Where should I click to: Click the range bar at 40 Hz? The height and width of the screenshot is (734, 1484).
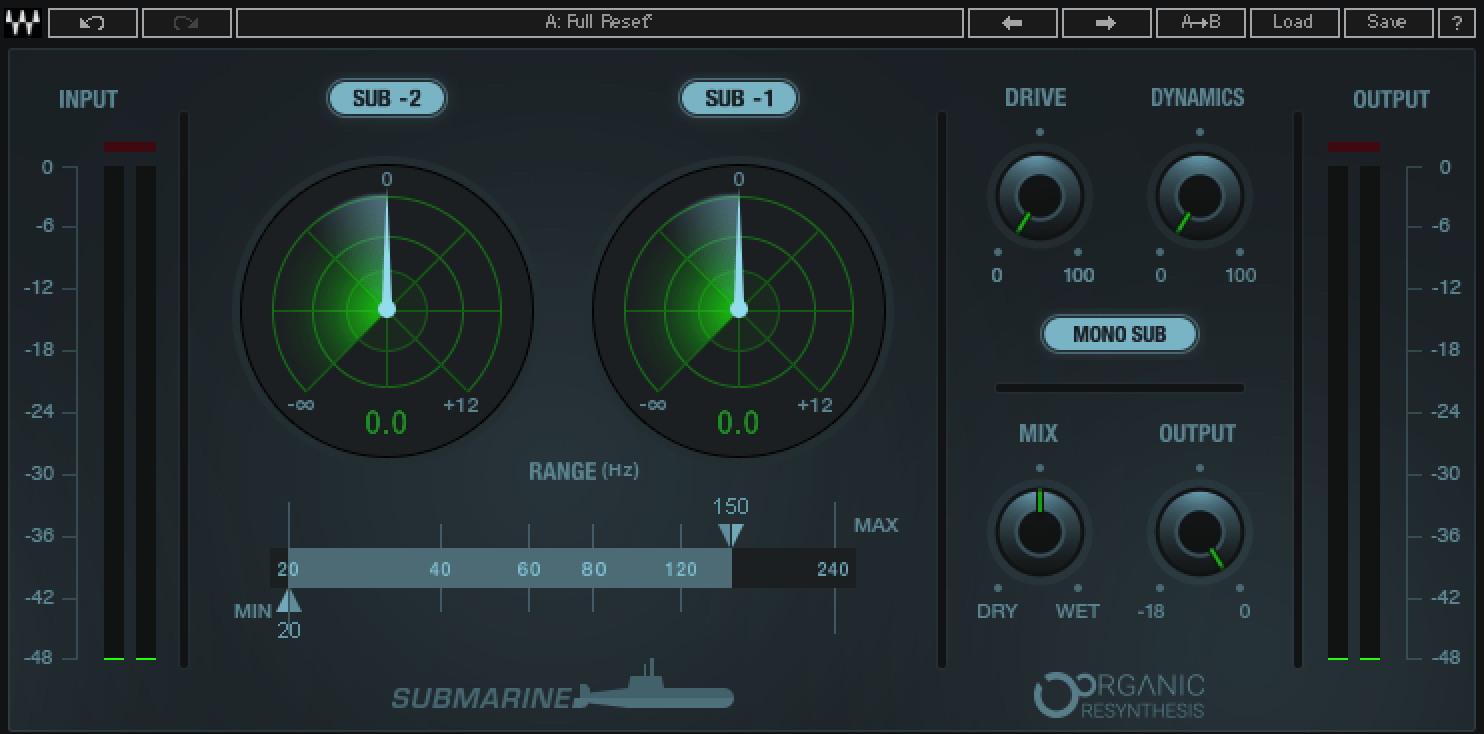tap(440, 569)
